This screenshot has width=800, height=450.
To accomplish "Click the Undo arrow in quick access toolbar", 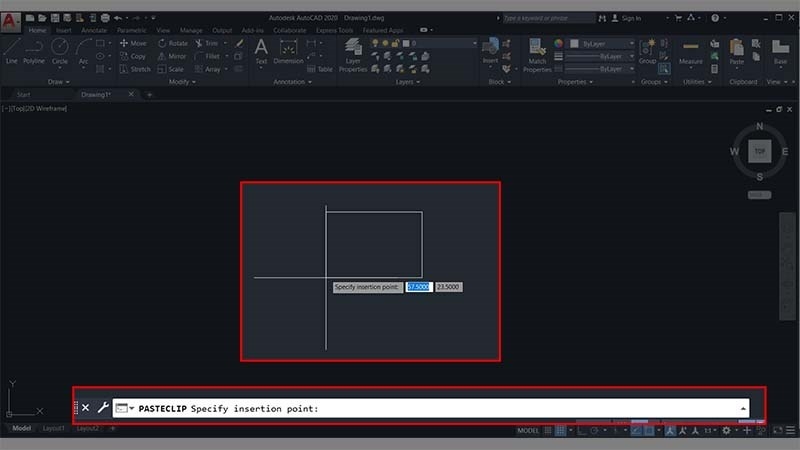I will [x=118, y=18].
